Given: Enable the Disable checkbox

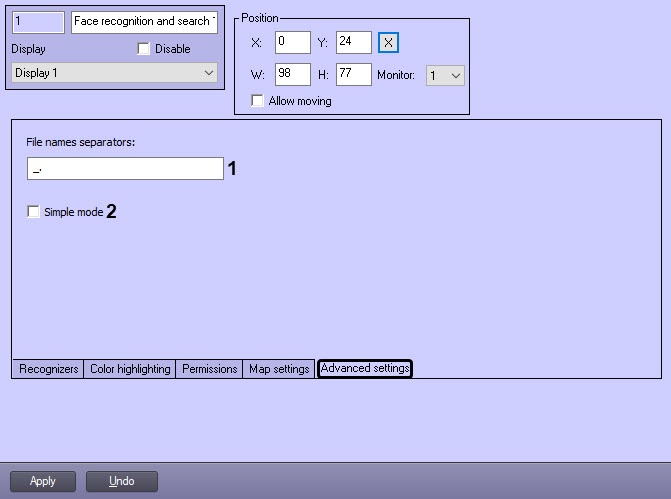Looking at the screenshot, I should 143,49.
